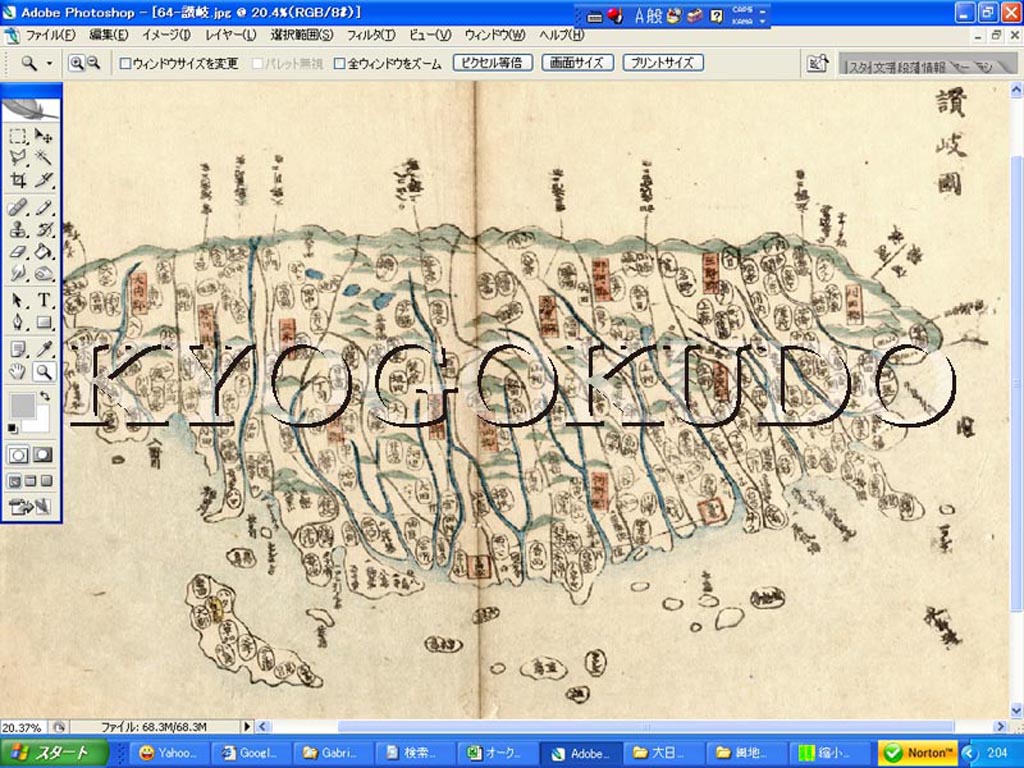This screenshot has width=1024, height=768.
Task: Select the Healing Brush tool
Action: 18,208
